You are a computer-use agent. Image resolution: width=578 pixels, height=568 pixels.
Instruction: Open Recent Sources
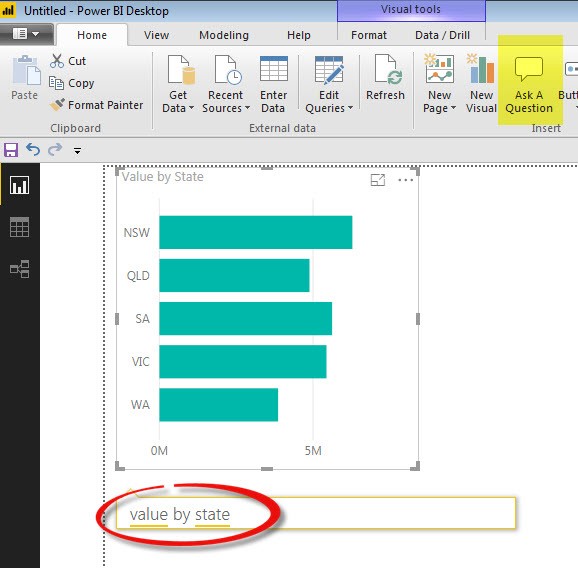tap(226, 84)
